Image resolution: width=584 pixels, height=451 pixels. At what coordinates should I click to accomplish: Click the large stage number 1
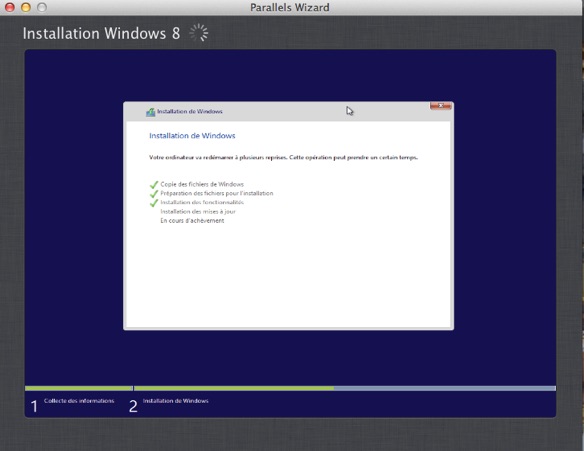(x=34, y=406)
